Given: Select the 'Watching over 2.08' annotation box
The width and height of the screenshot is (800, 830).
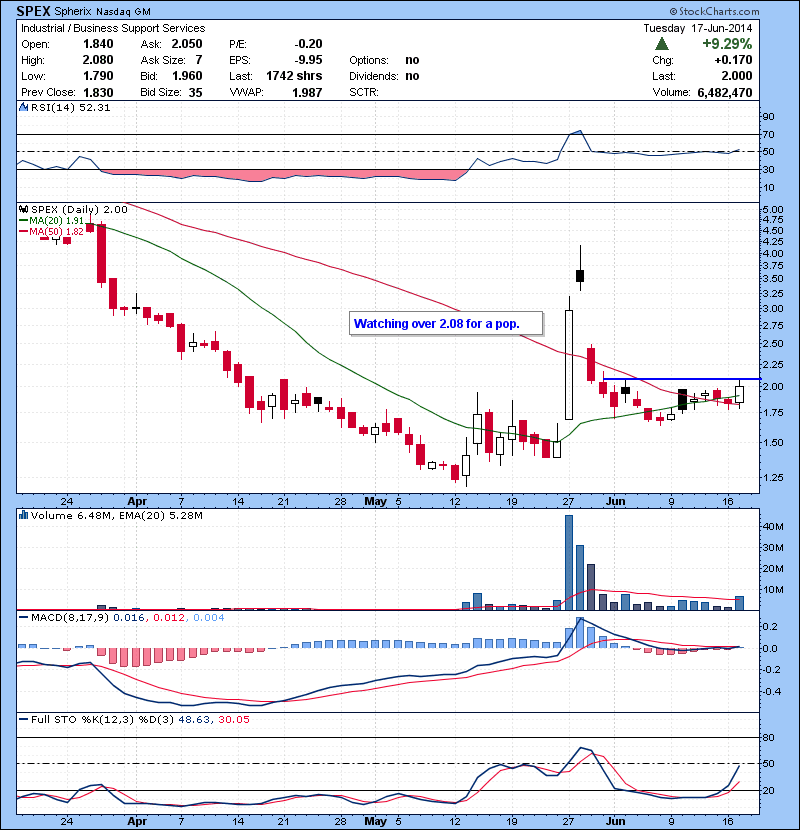Looking at the screenshot, I should (445, 323).
